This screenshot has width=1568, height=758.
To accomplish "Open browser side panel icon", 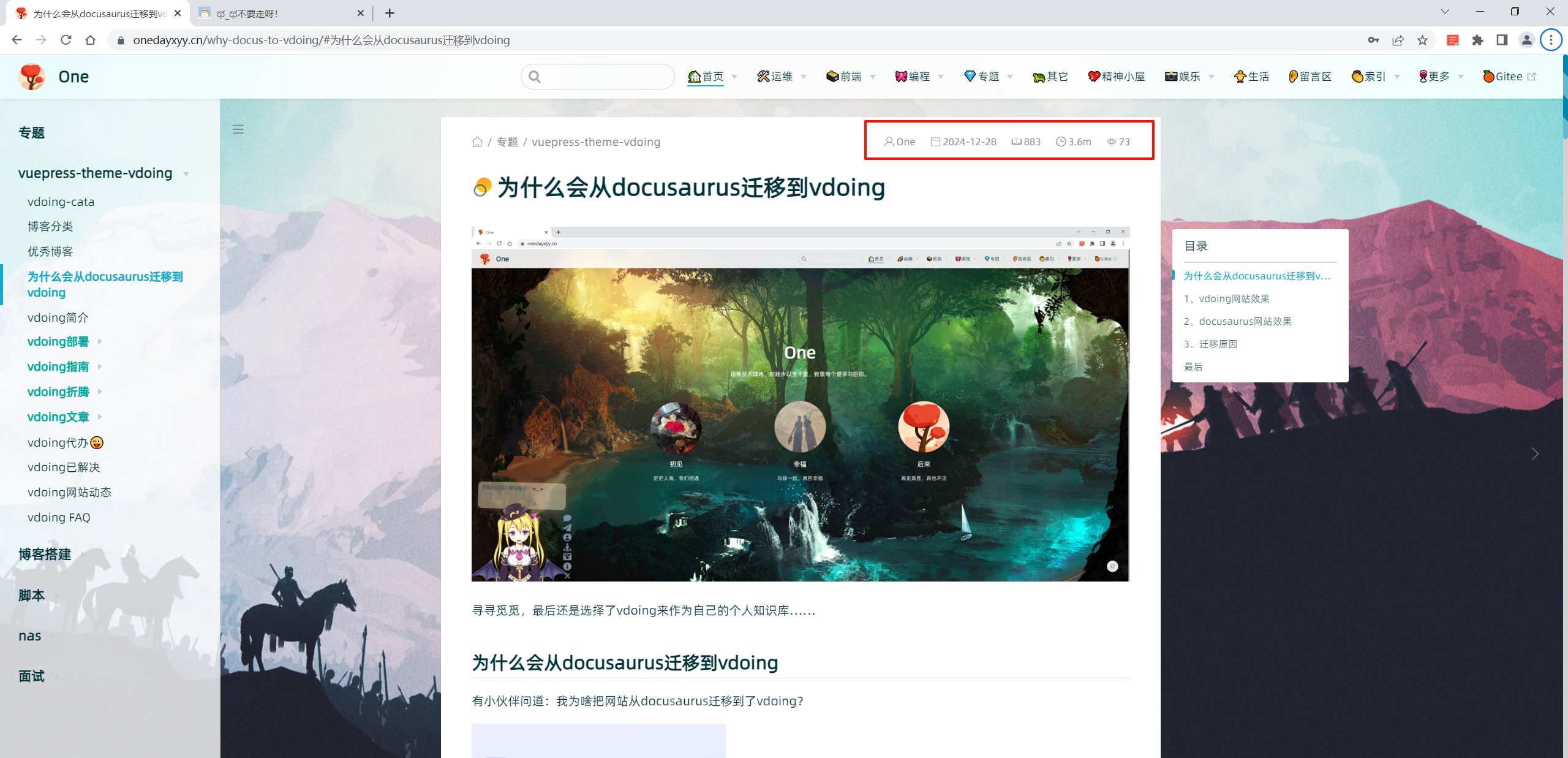I will click(1502, 40).
